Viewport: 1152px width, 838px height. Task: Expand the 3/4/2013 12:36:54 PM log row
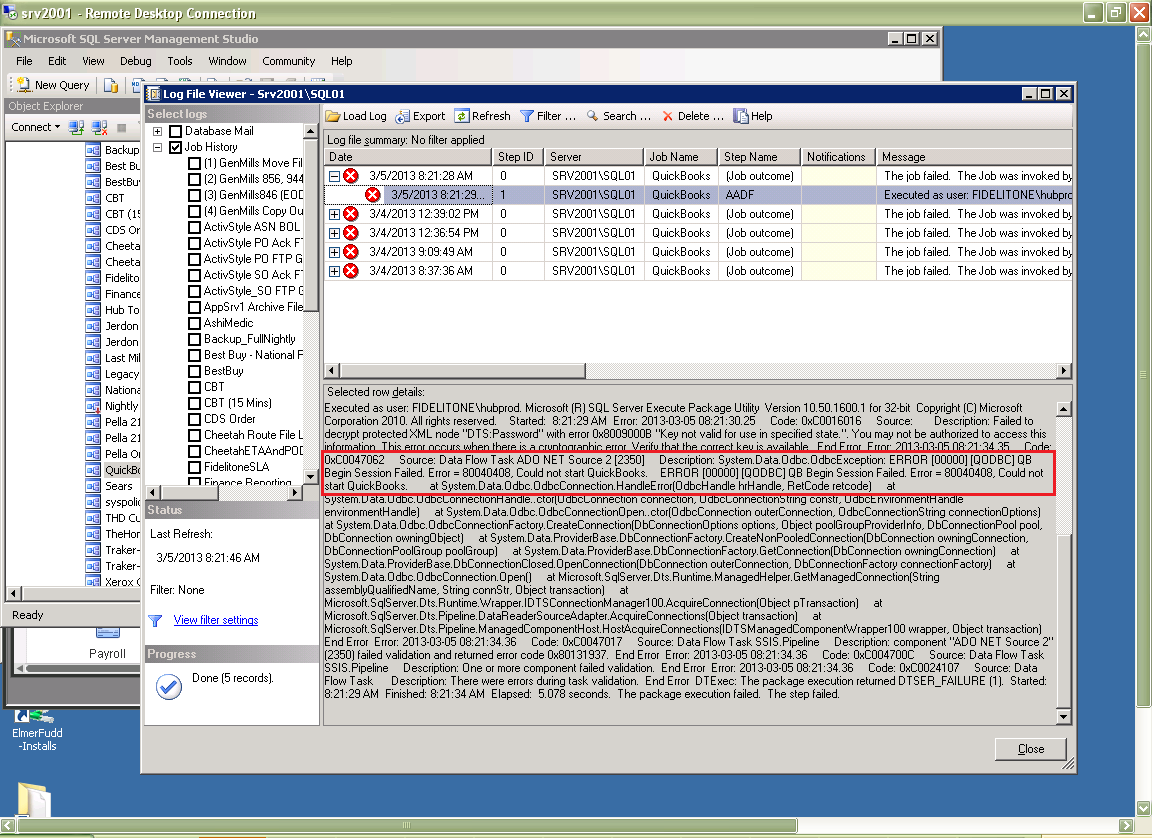[334, 234]
